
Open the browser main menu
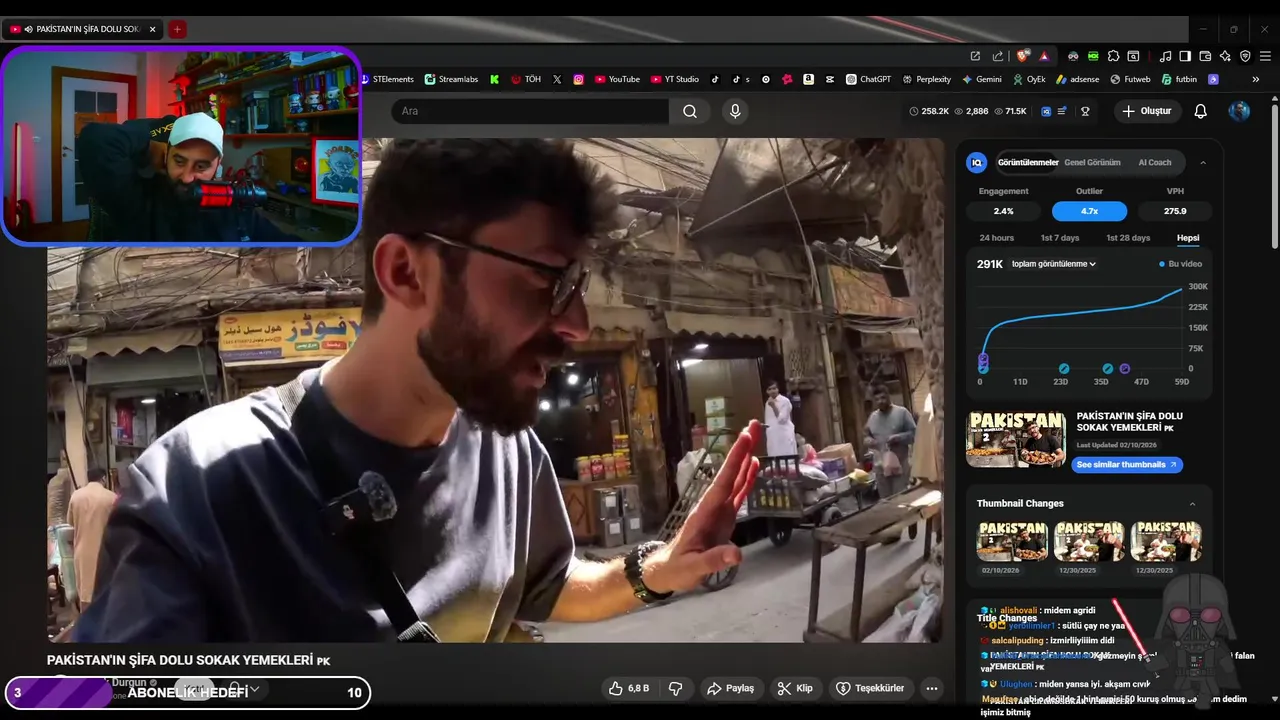click(1265, 56)
